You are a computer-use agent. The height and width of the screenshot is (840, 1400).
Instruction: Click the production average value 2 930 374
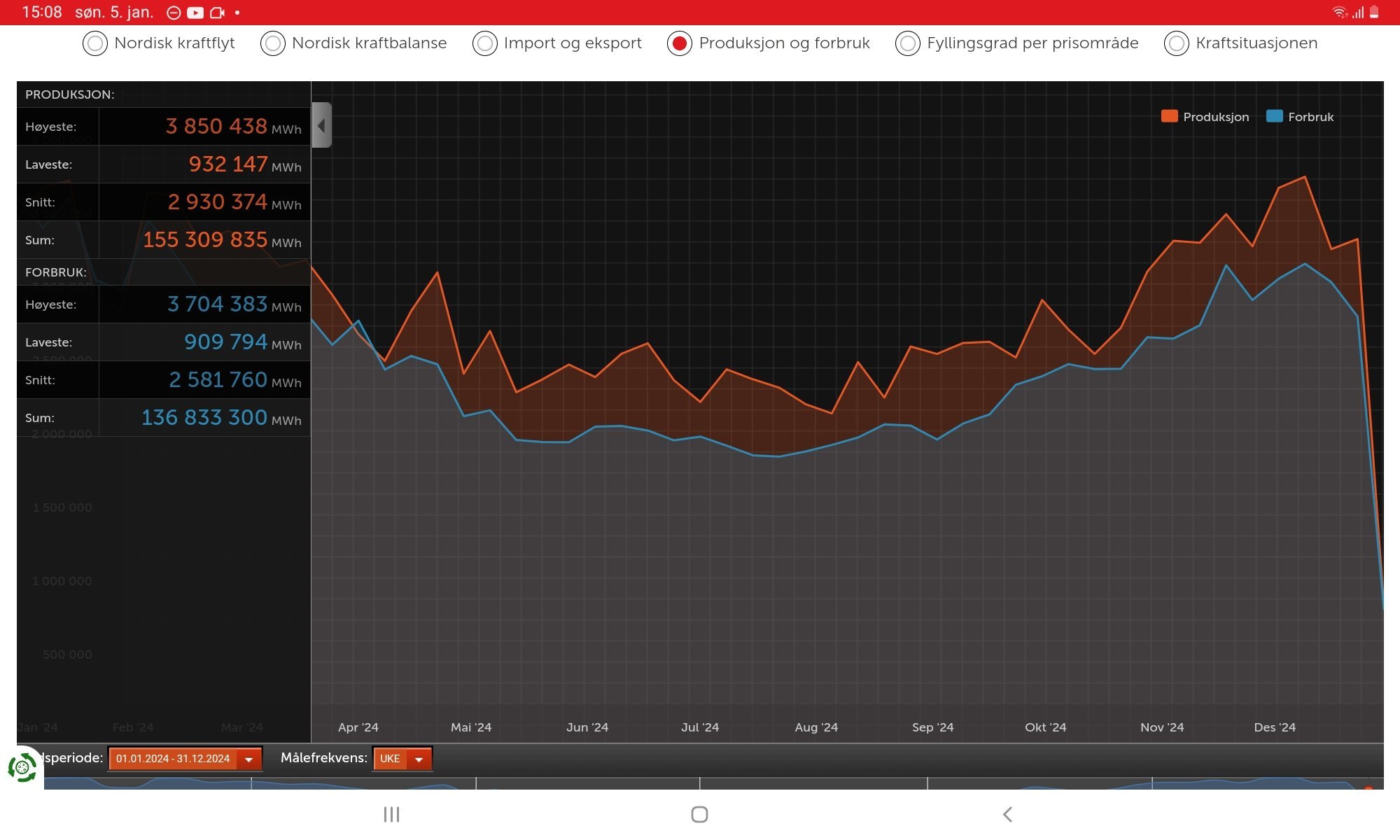[x=218, y=202]
